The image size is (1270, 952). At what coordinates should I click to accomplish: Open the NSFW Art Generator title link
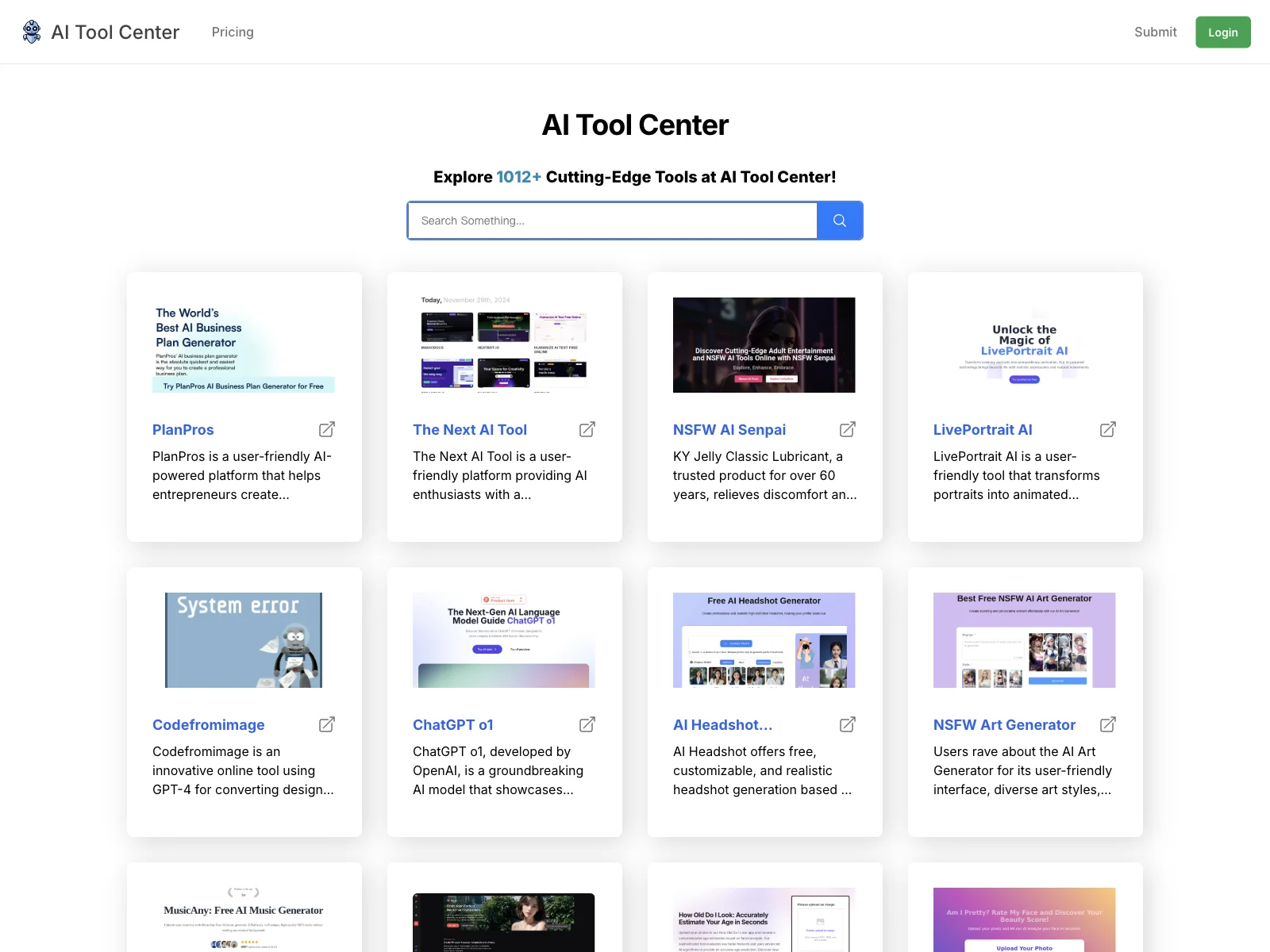click(1004, 724)
